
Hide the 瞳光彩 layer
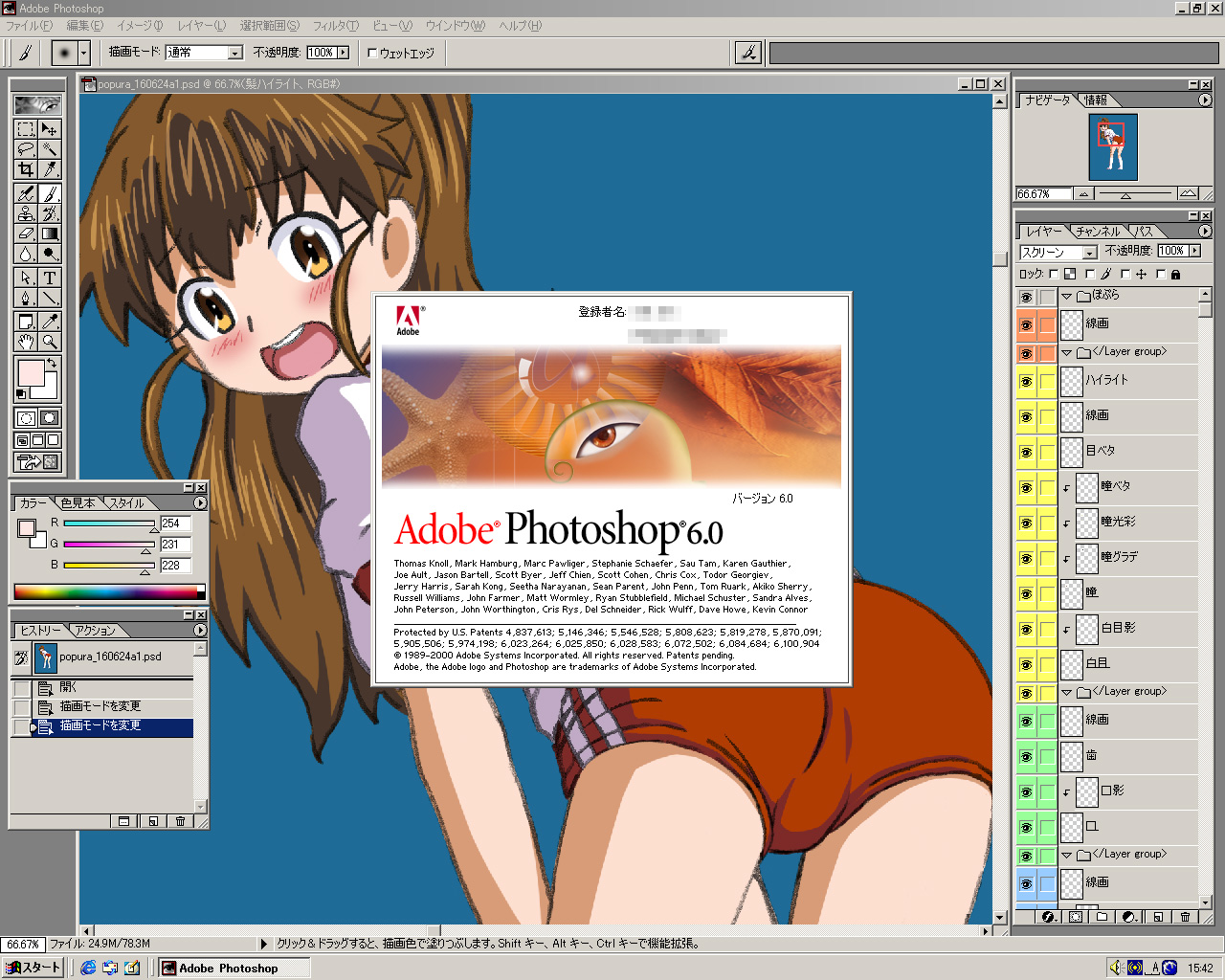click(1026, 523)
